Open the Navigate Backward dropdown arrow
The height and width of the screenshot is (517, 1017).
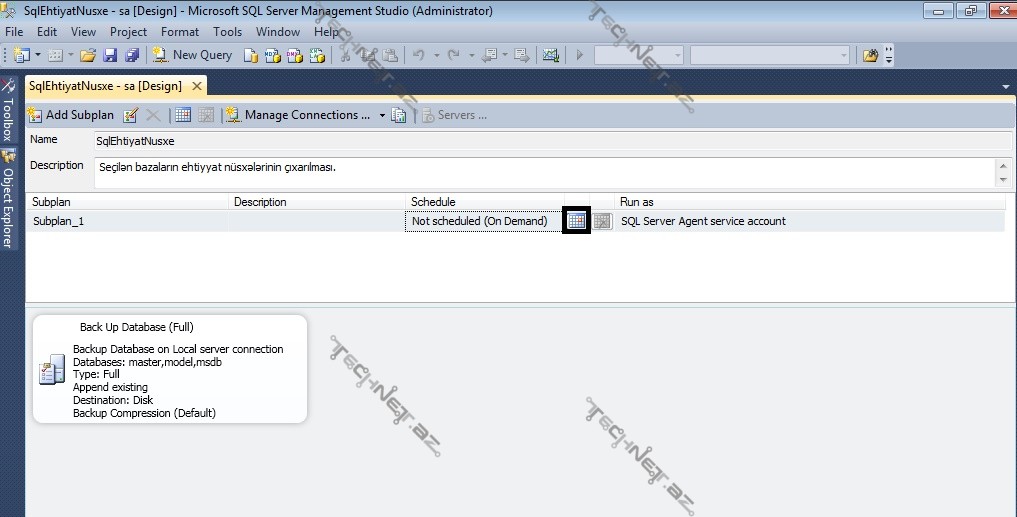tap(505, 55)
